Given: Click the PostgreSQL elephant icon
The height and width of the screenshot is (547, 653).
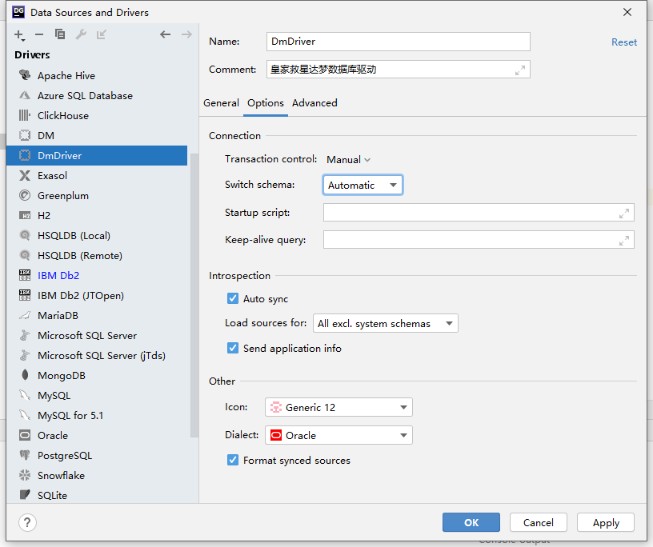Looking at the screenshot, I should click(25, 455).
